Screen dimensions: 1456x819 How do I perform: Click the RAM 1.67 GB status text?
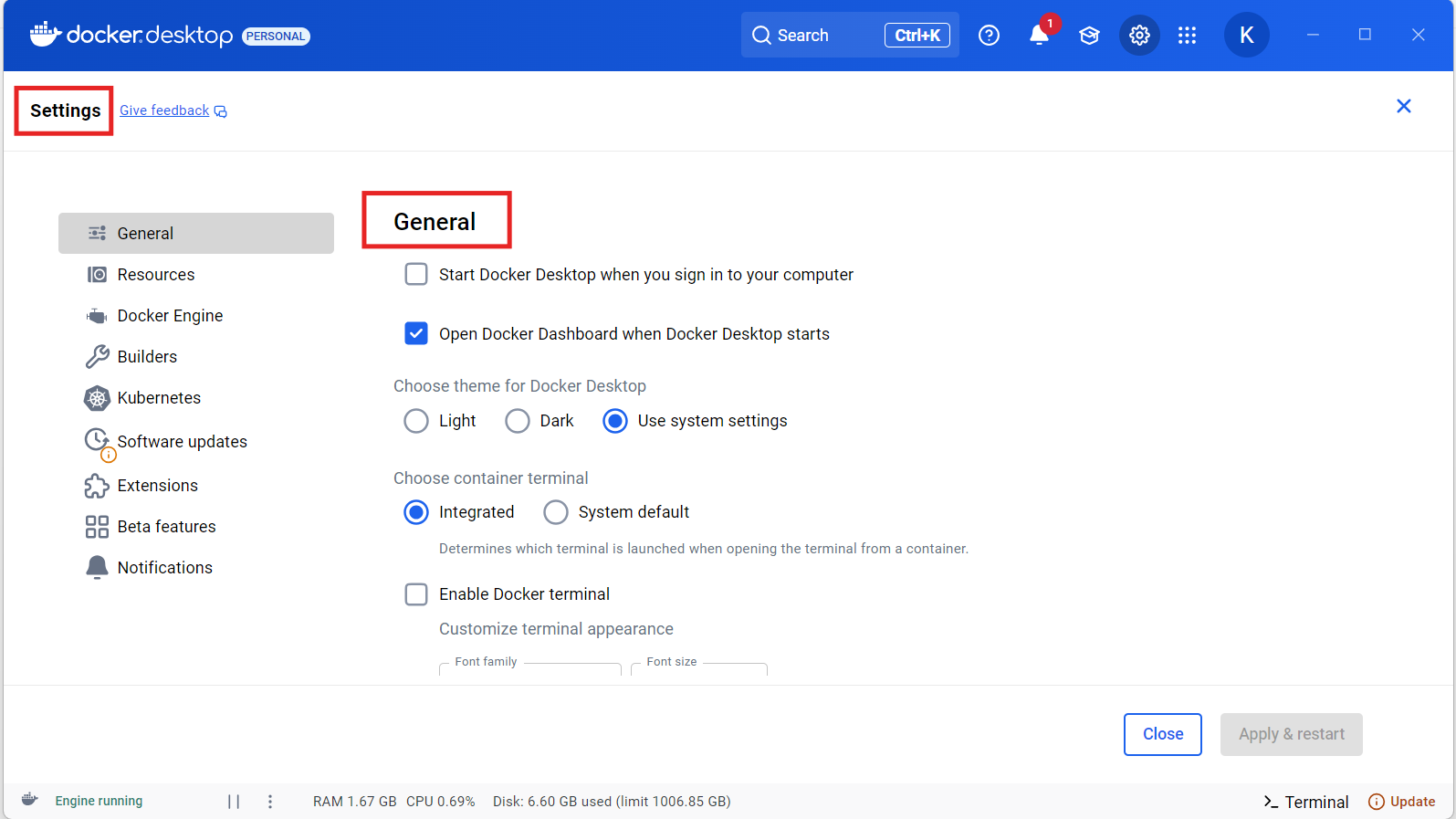(355, 802)
